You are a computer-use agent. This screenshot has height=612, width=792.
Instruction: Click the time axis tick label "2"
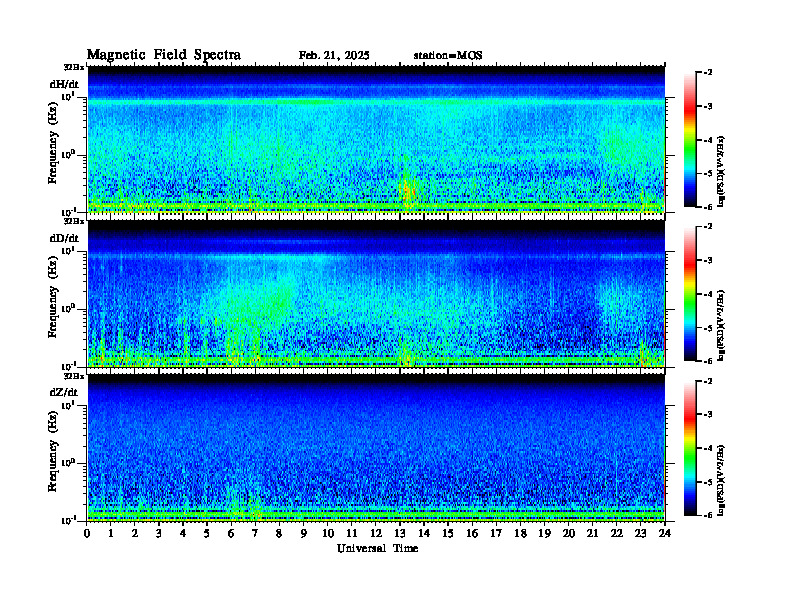pos(135,533)
